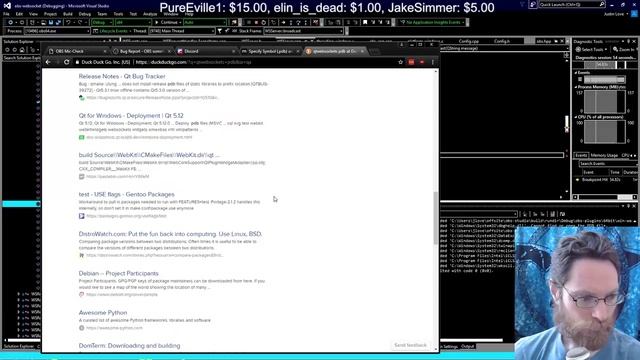Screen dimensions: 640x360
Task: Click the browser reload icon
Action: [x=67, y=62]
